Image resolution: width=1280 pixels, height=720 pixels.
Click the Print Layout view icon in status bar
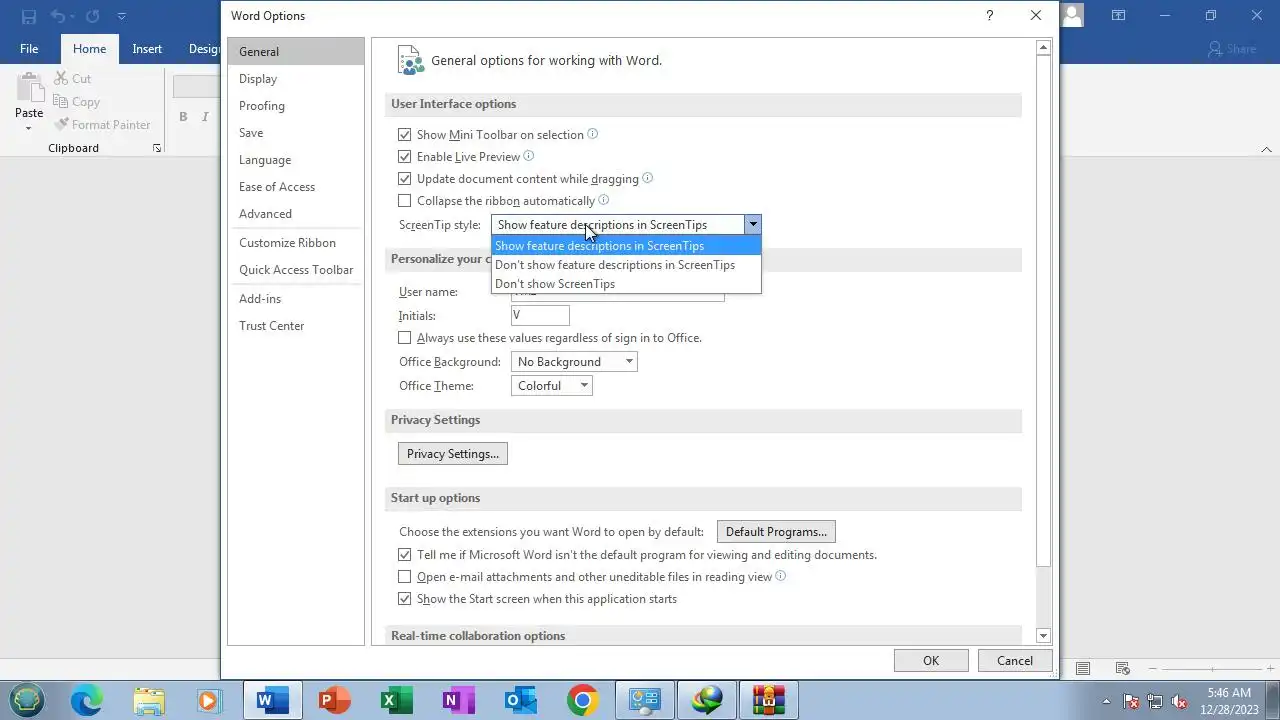1083,668
